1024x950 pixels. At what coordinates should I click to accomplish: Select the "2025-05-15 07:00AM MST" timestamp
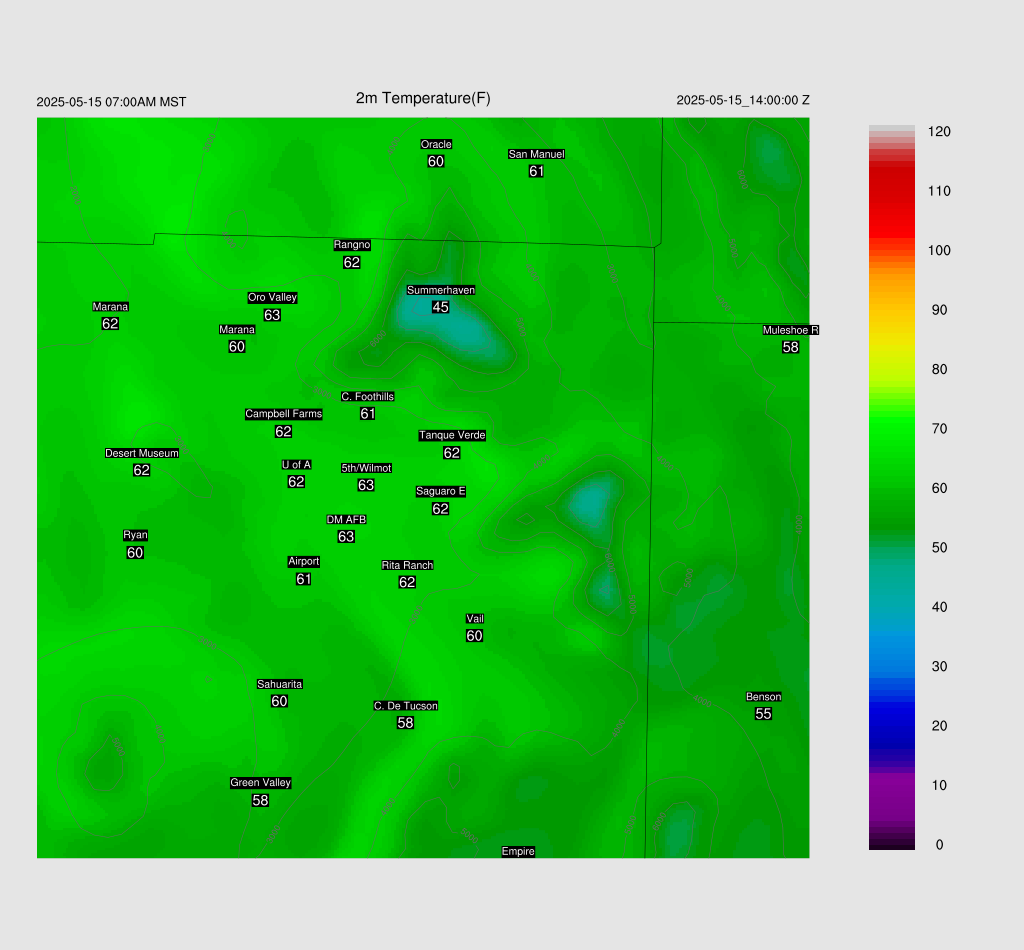(x=111, y=102)
